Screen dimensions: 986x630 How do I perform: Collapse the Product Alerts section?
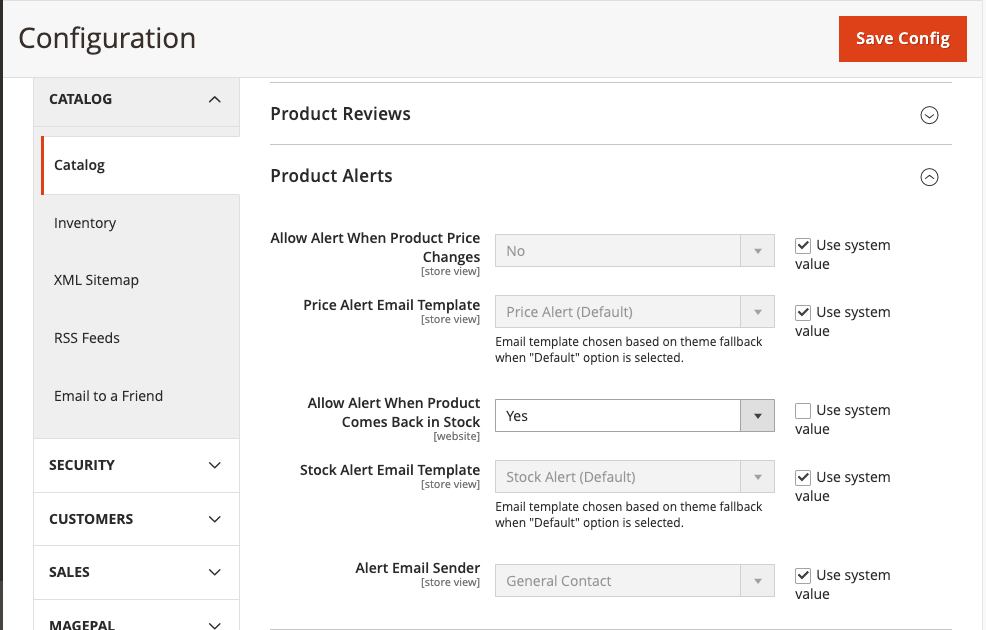pyautogui.click(x=929, y=177)
